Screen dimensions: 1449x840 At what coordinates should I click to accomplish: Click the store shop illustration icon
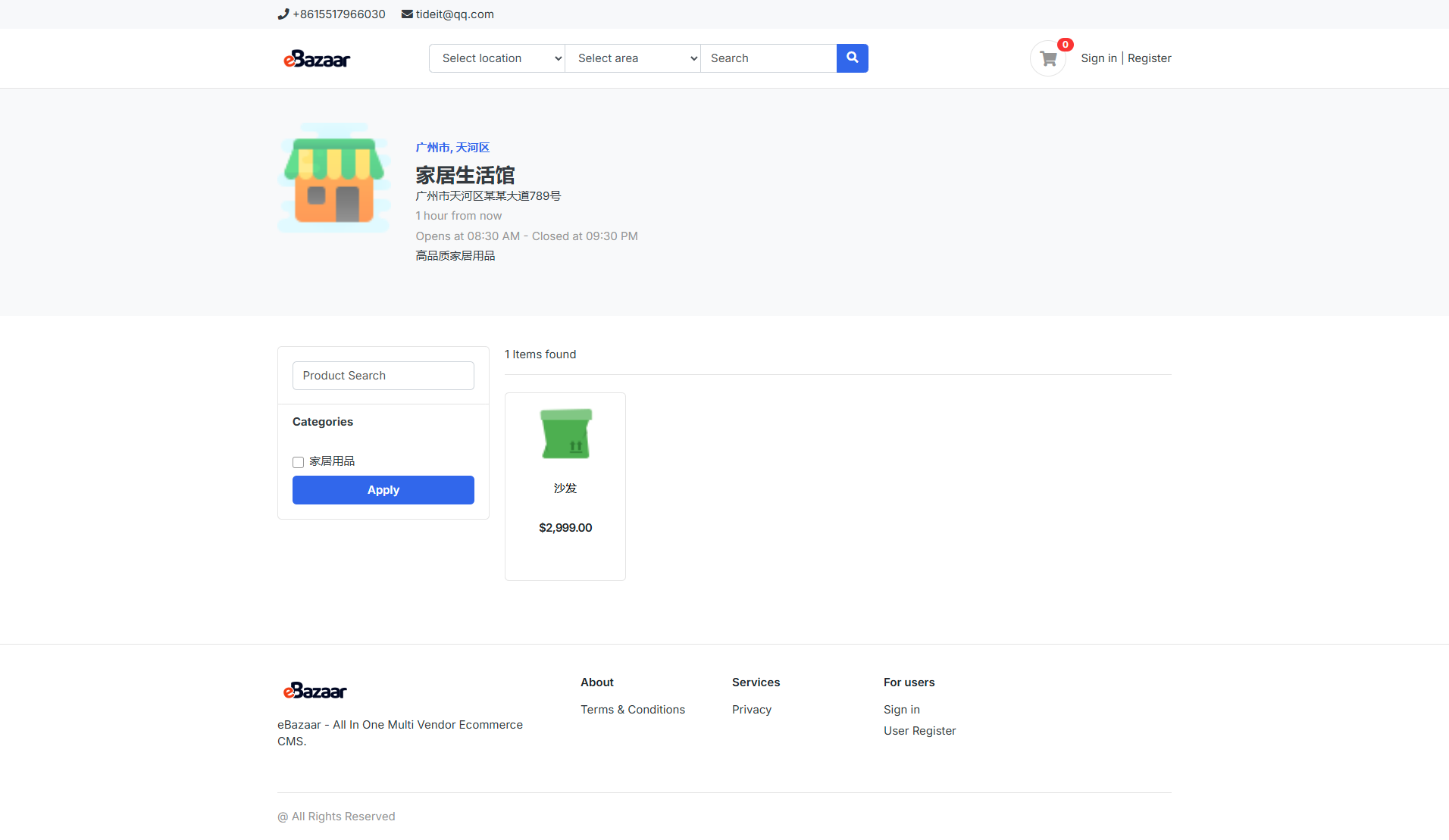[x=334, y=179]
